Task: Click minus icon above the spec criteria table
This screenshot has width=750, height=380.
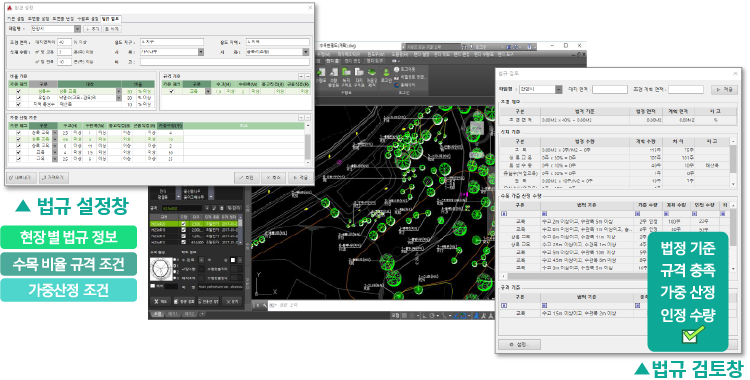Action: pyautogui.click(x=308, y=76)
